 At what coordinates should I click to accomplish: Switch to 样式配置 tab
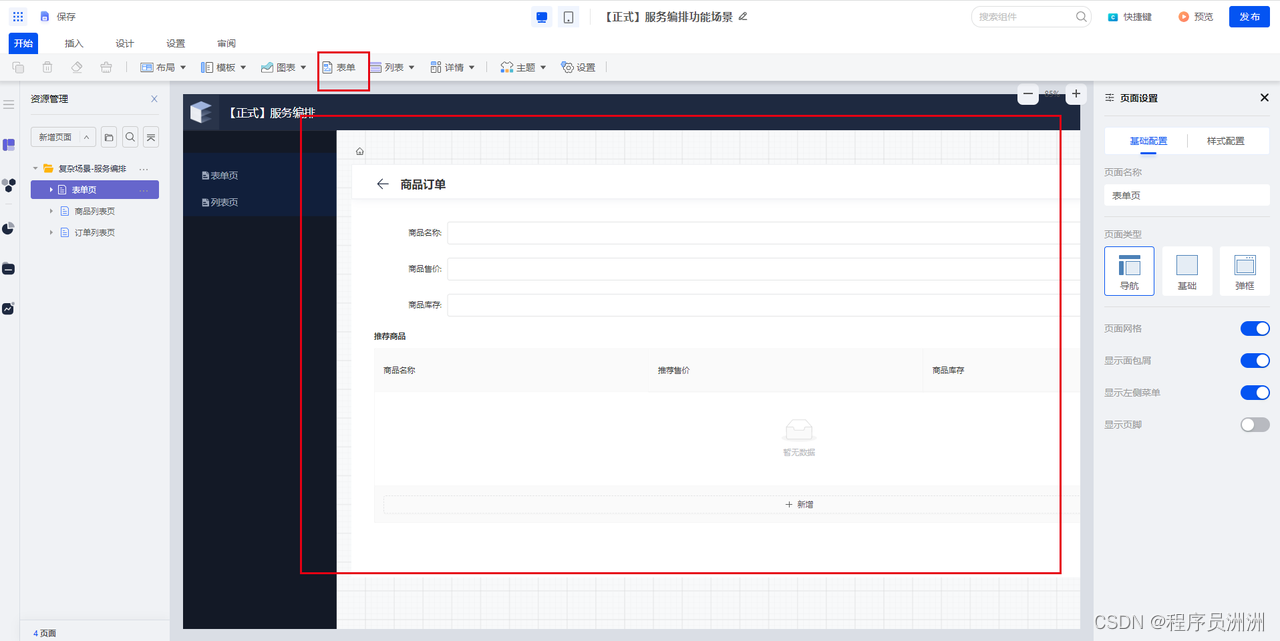click(1226, 141)
